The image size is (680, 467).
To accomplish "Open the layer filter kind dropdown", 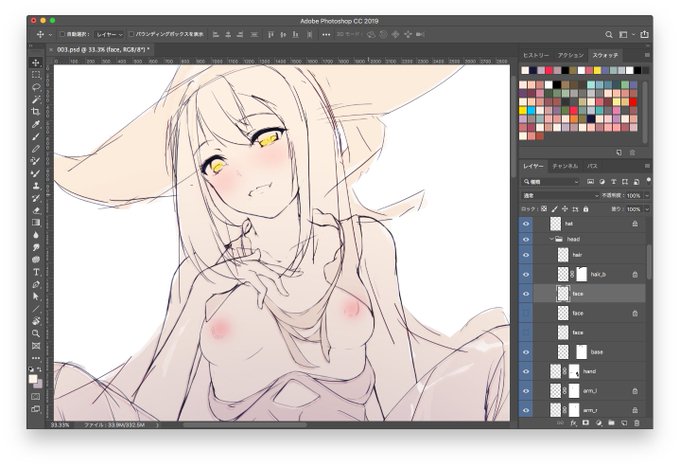I will (551, 182).
